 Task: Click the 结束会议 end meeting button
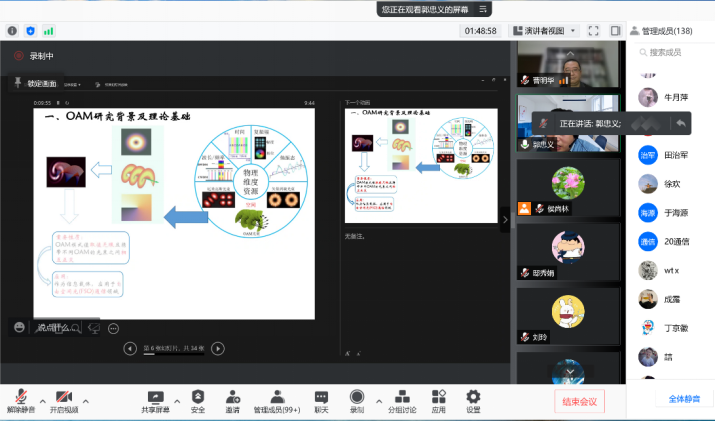tap(579, 402)
